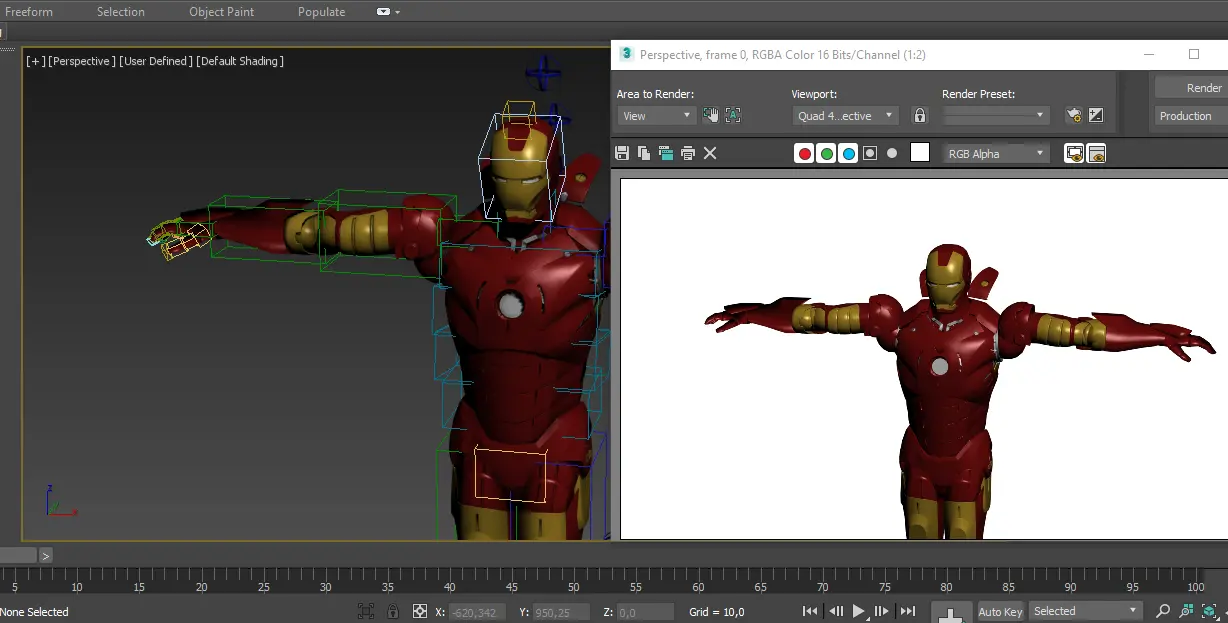Open the Viewport Quad 4 dropdown

(x=845, y=116)
